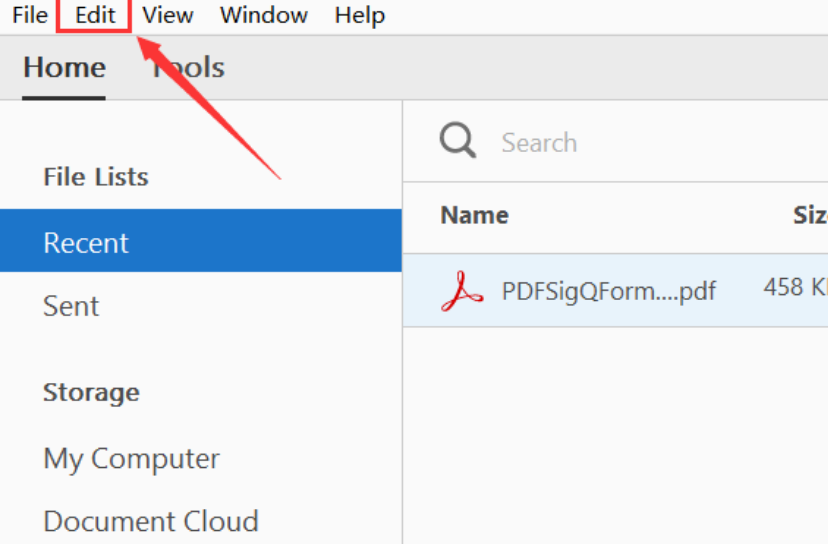
Task: Click the red Adobe PDF file icon
Action: tap(462, 291)
